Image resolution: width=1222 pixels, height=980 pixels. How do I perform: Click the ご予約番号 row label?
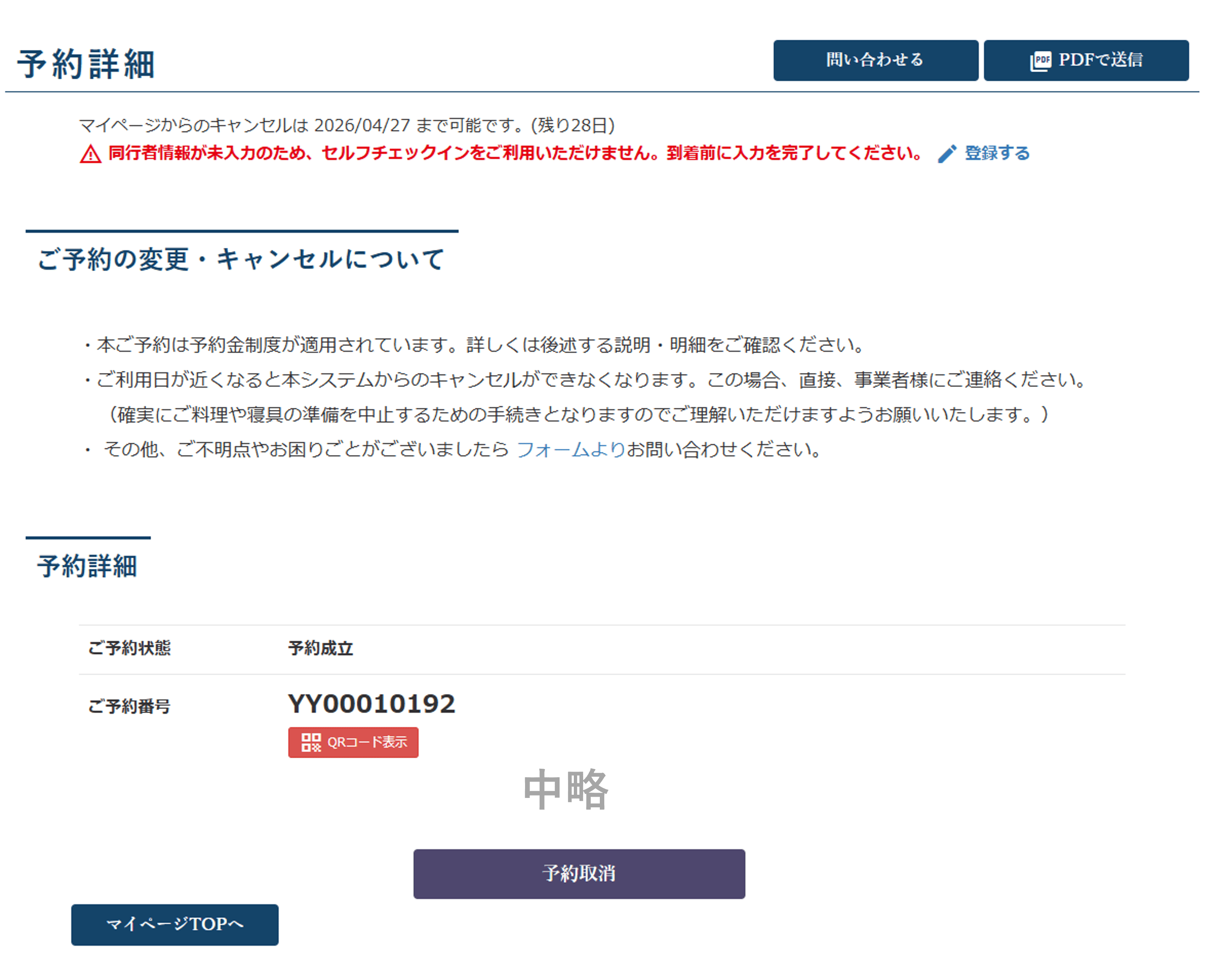pos(129,706)
